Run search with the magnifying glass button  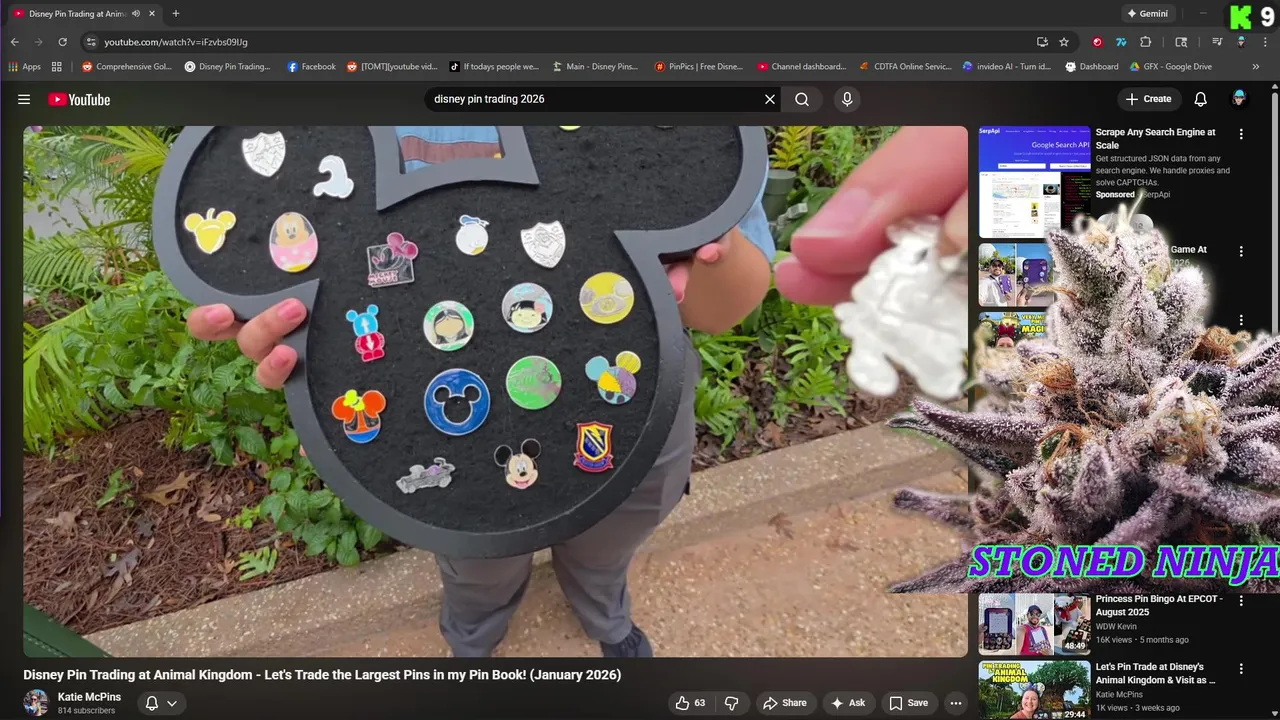tap(802, 99)
